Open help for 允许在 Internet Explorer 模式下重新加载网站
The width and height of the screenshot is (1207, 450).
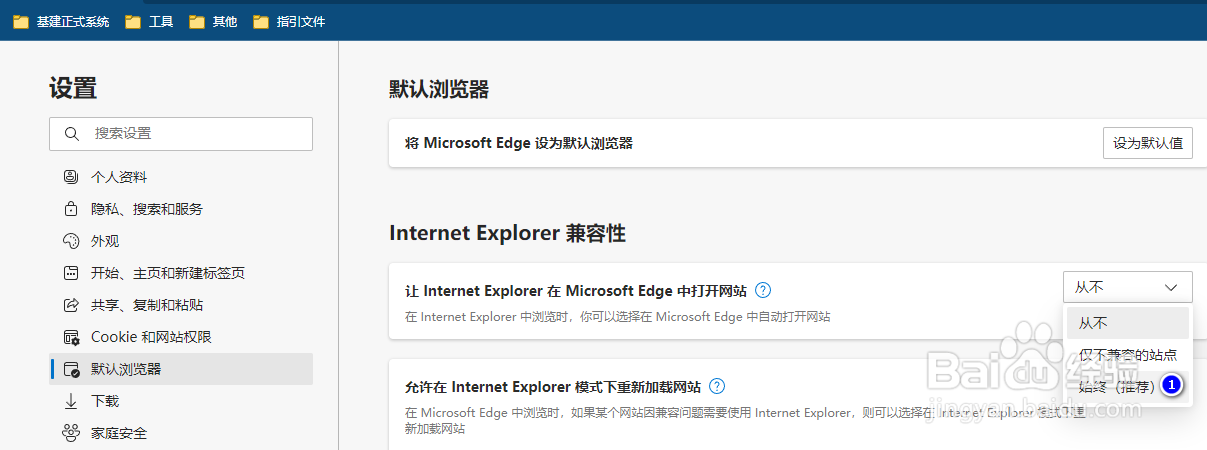coord(716,387)
